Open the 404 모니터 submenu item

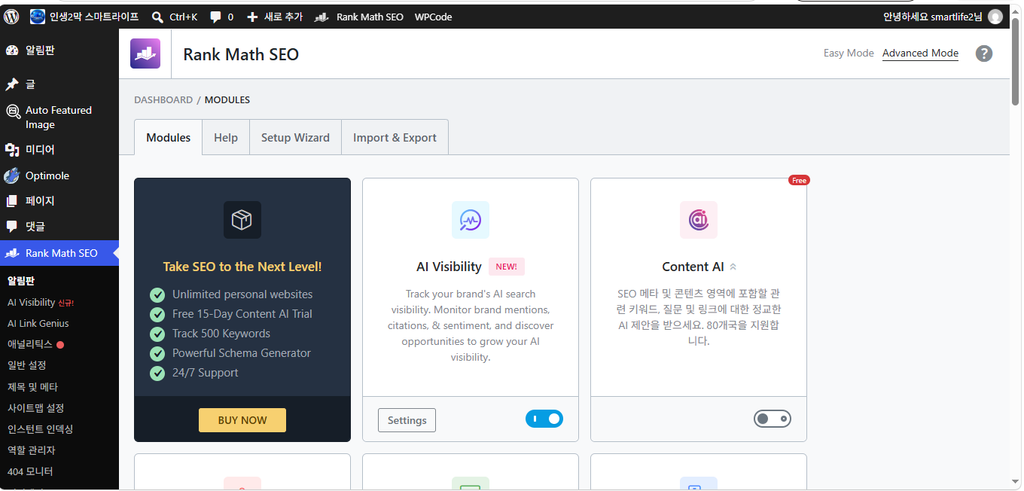tap(30, 471)
